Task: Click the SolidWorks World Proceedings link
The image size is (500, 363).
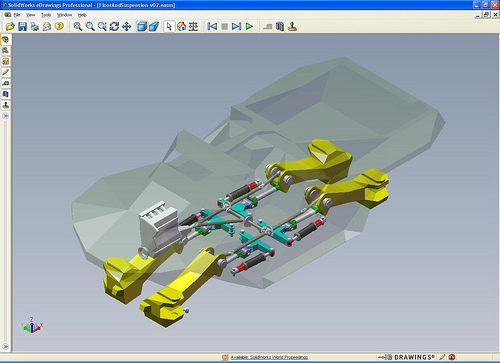Action: (269, 357)
